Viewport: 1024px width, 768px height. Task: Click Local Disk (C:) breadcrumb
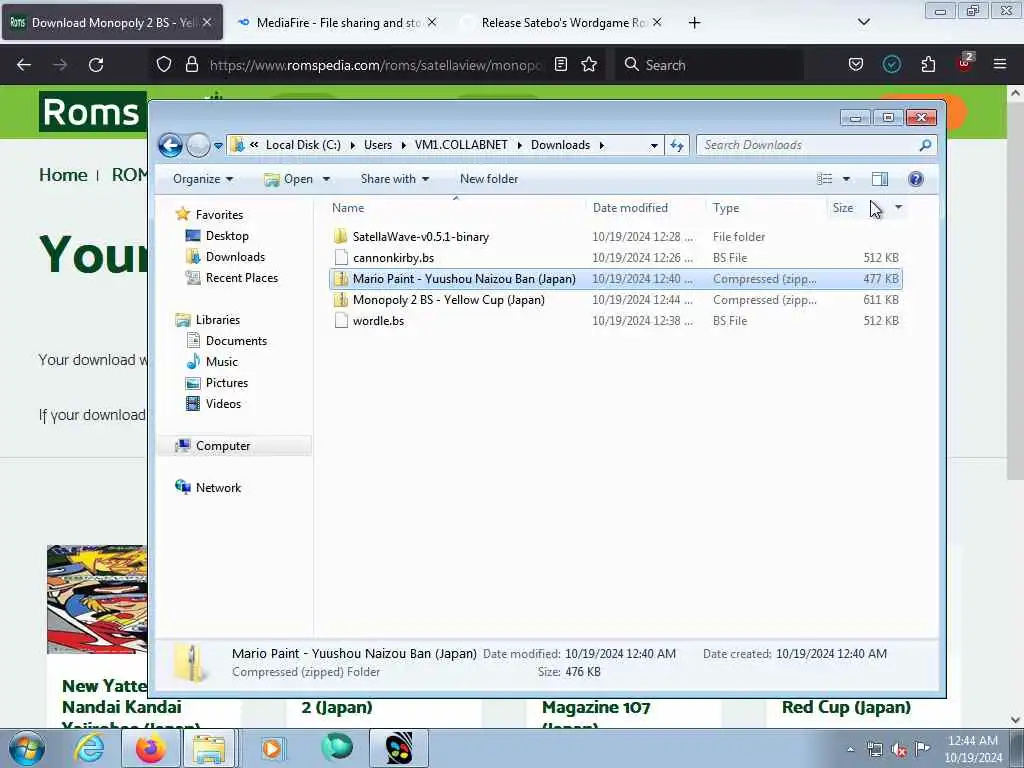303,145
